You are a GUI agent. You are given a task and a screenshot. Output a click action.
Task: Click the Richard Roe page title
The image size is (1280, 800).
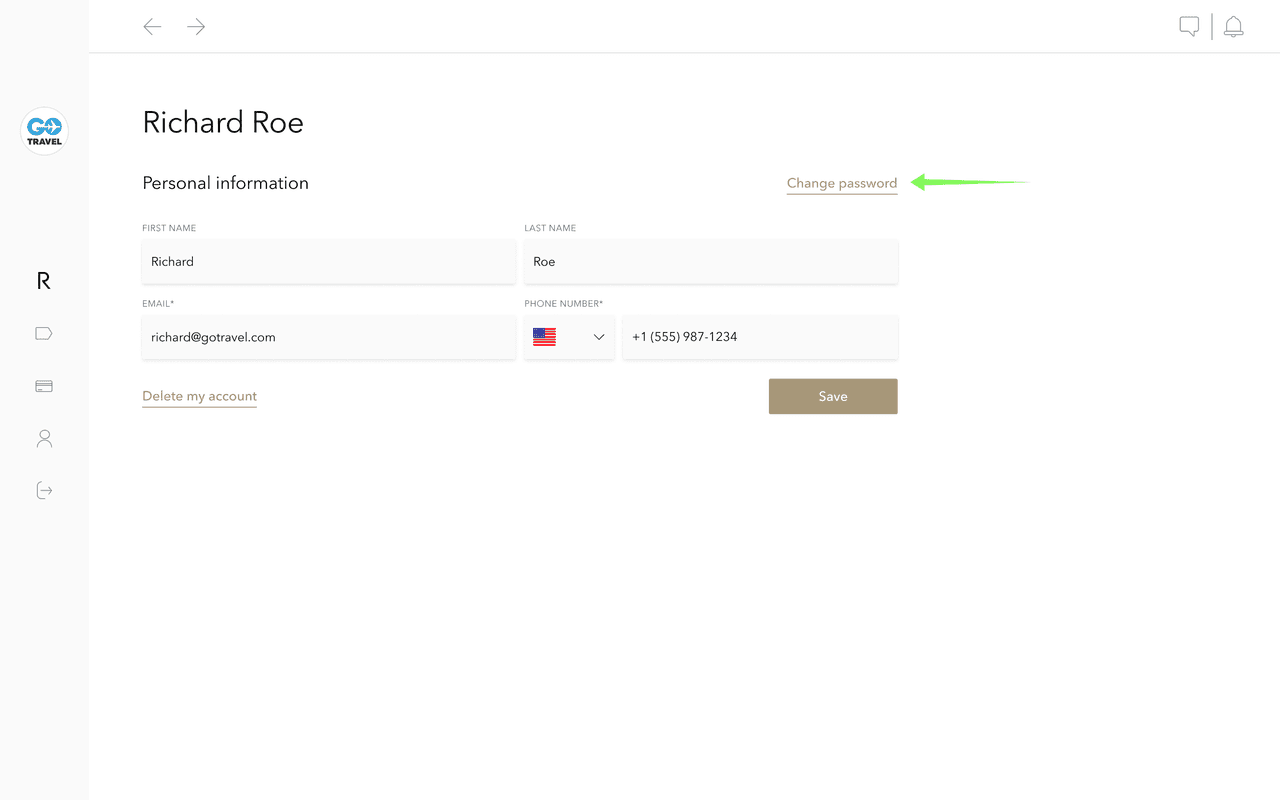click(x=223, y=122)
